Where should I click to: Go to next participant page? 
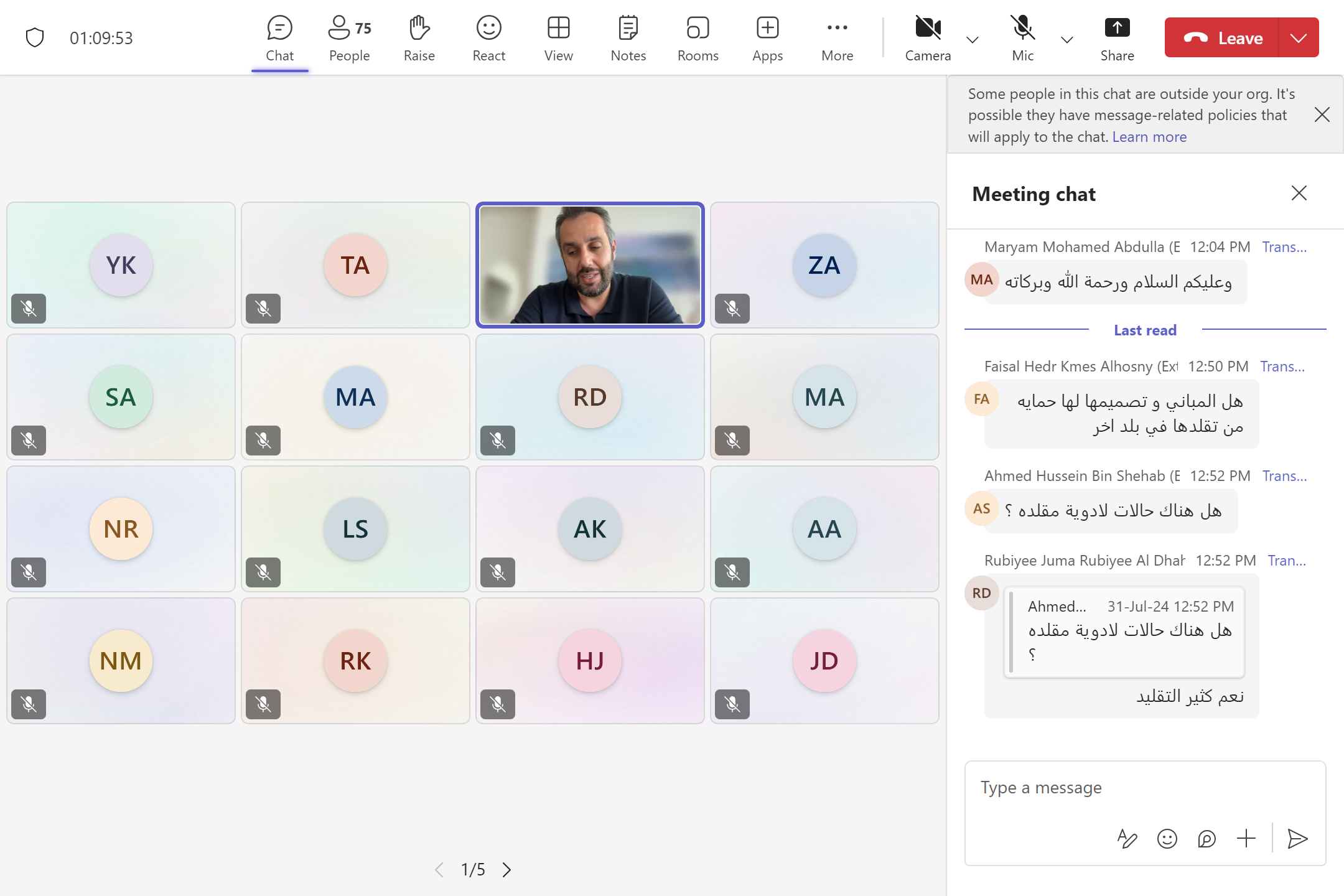point(507,869)
